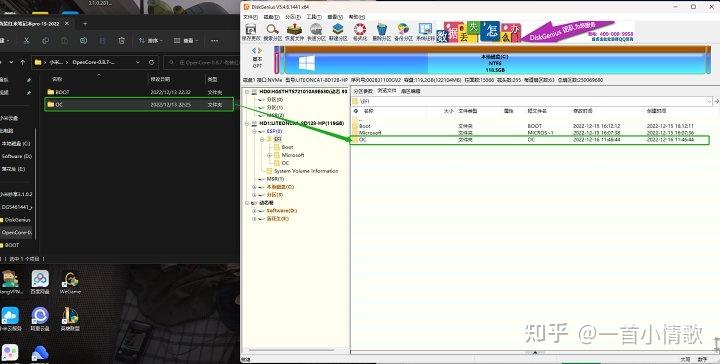Select the OC folder in File Explorer
The height and width of the screenshot is (364, 720).
coord(139,105)
